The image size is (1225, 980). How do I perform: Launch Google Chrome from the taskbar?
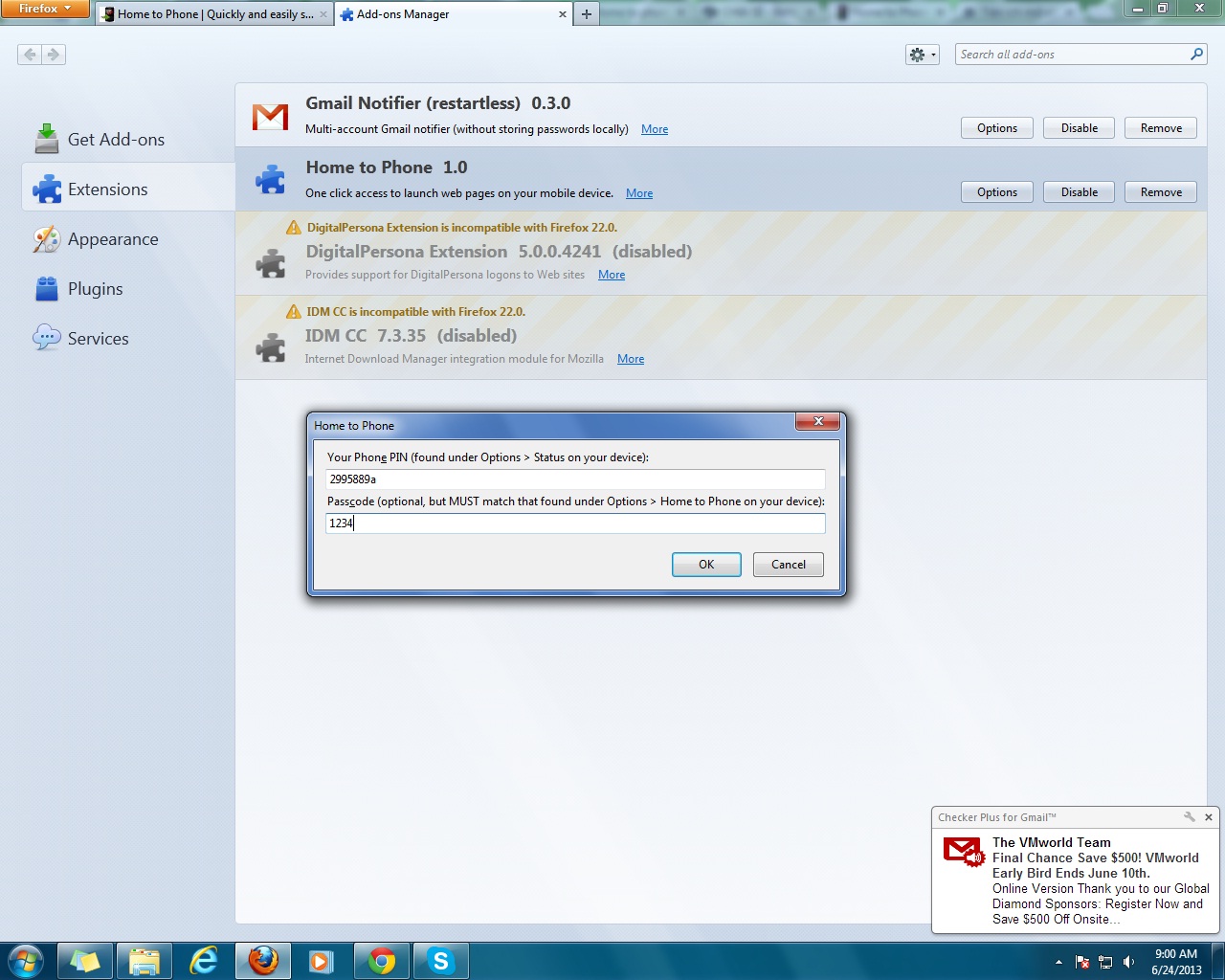382,961
